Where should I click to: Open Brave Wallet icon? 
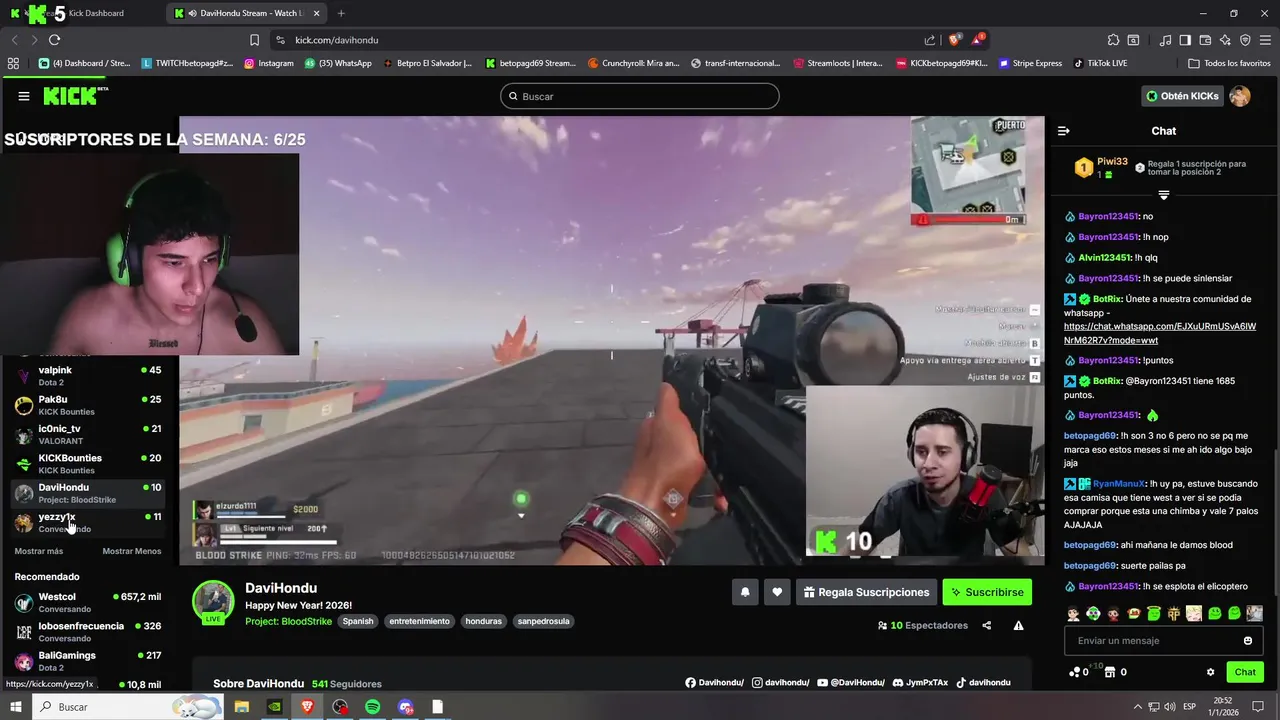click(x=1205, y=40)
